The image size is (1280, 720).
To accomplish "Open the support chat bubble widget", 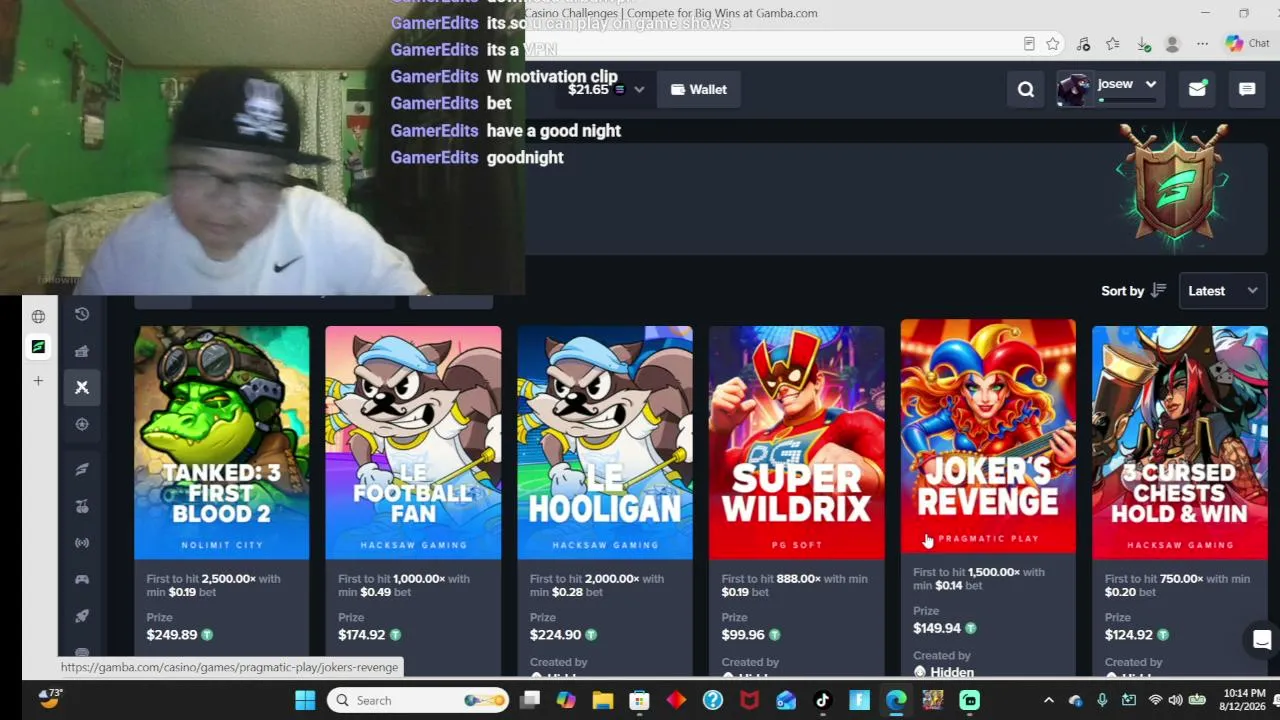I will (x=1262, y=640).
